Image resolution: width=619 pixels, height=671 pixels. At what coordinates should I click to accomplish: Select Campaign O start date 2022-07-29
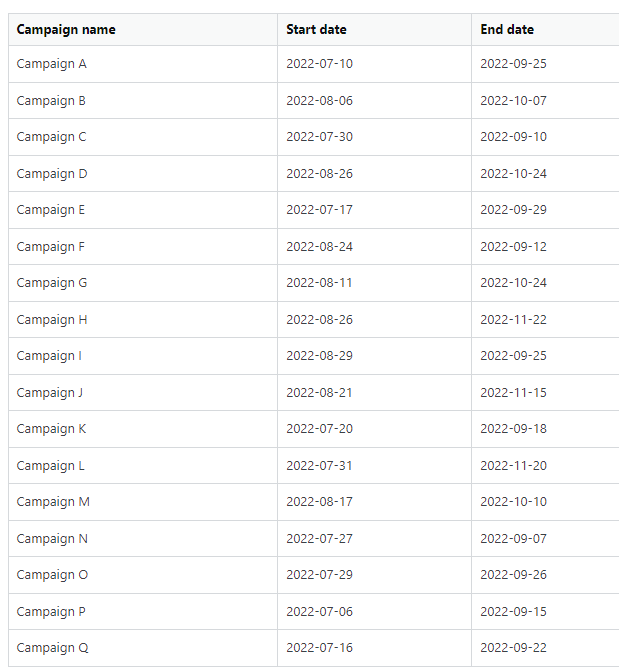319,575
